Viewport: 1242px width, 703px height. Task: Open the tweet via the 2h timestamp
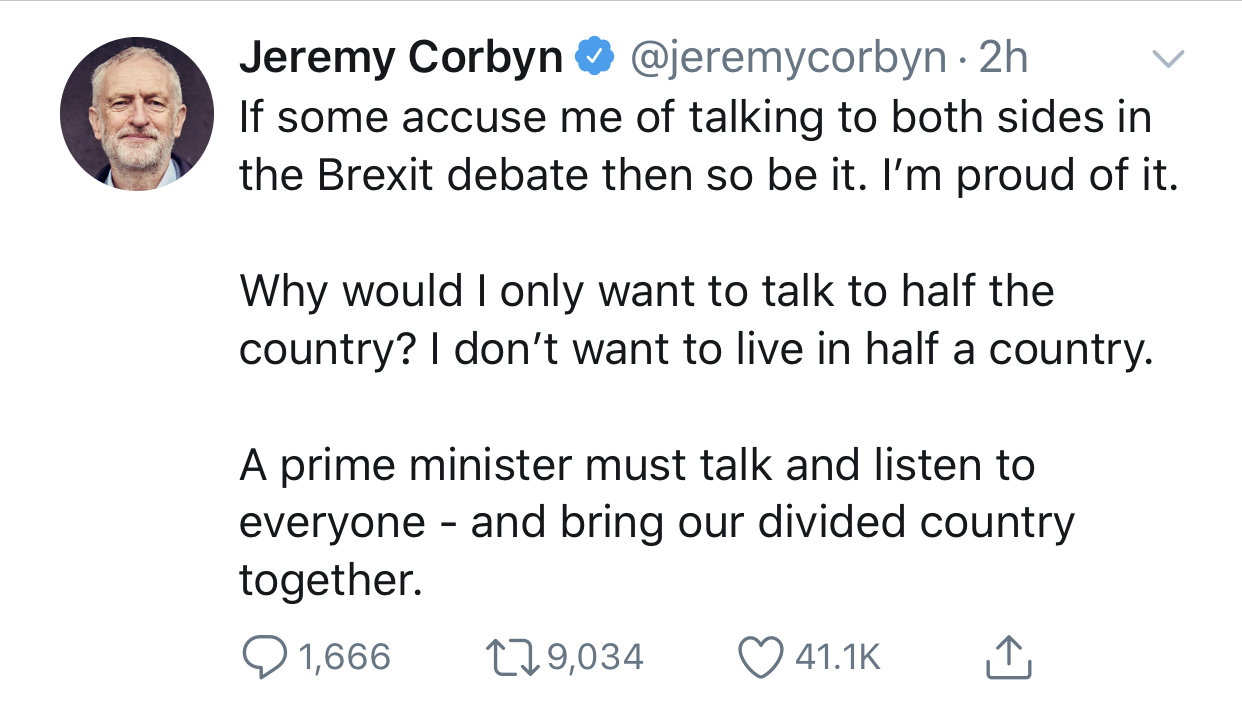click(x=1002, y=60)
